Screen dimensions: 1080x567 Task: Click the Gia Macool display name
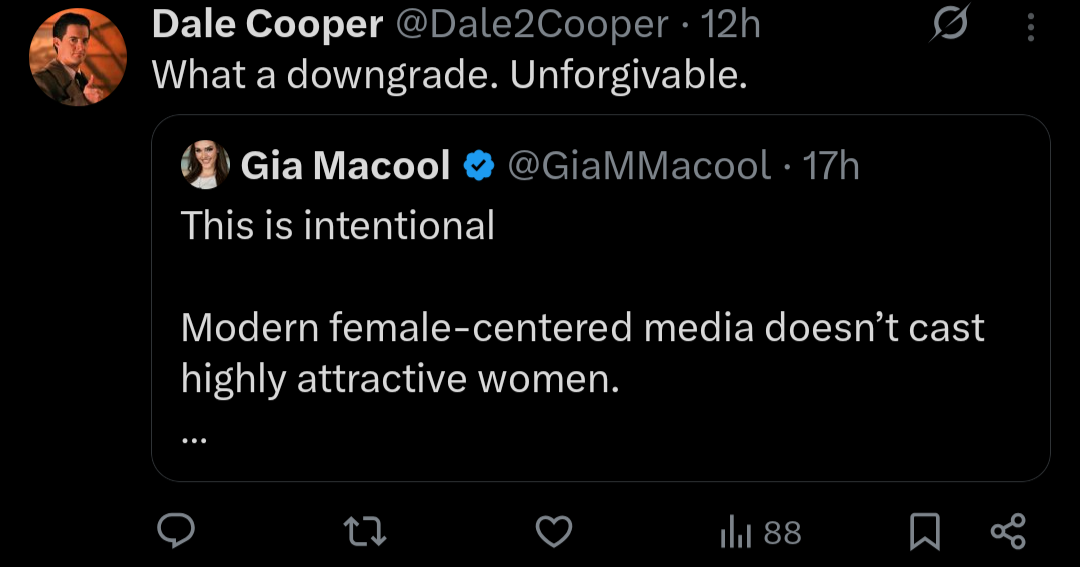345,165
